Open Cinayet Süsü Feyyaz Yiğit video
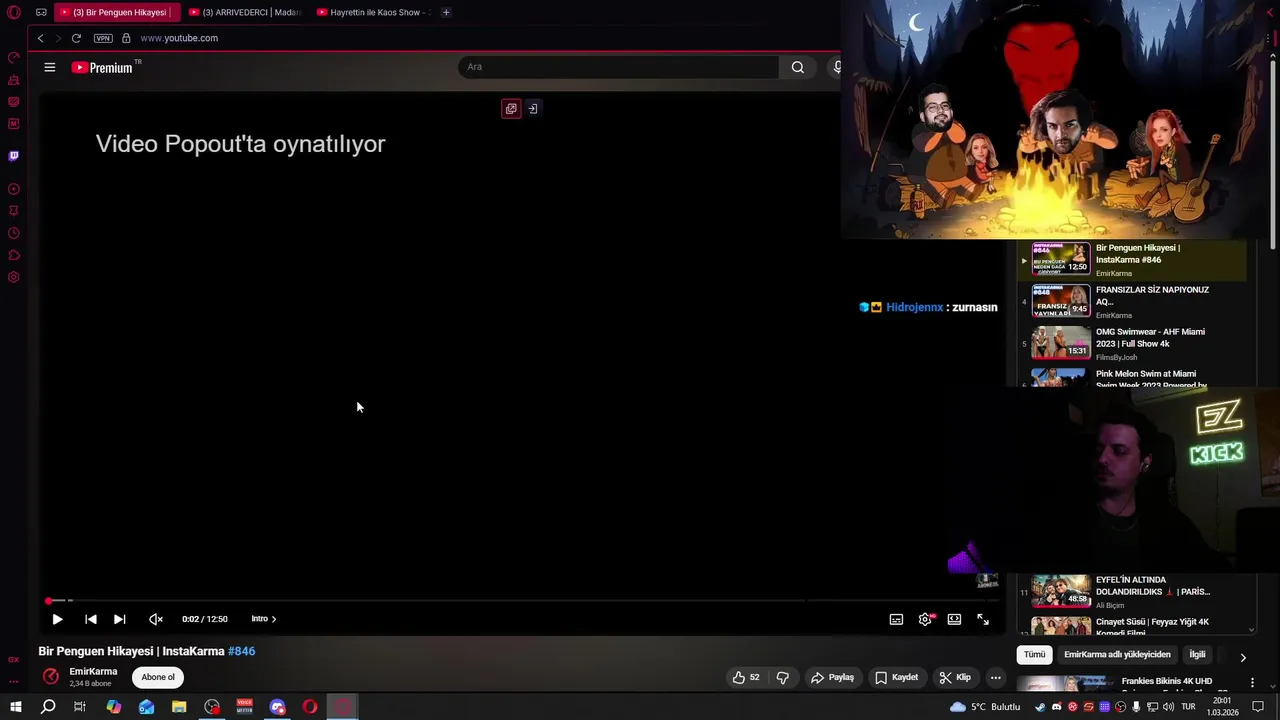Viewport: 1280px width, 720px height. pos(1134,626)
